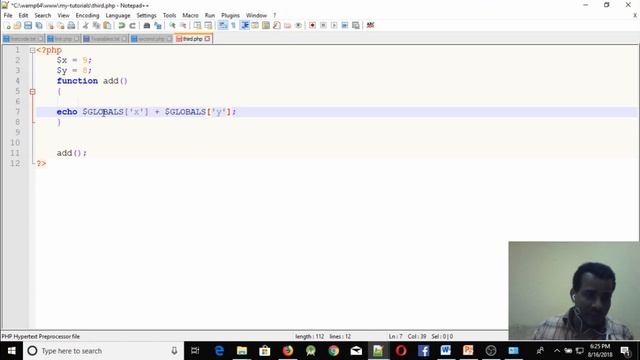Open the ? help menu
The image size is (640, 360).
(275, 15)
